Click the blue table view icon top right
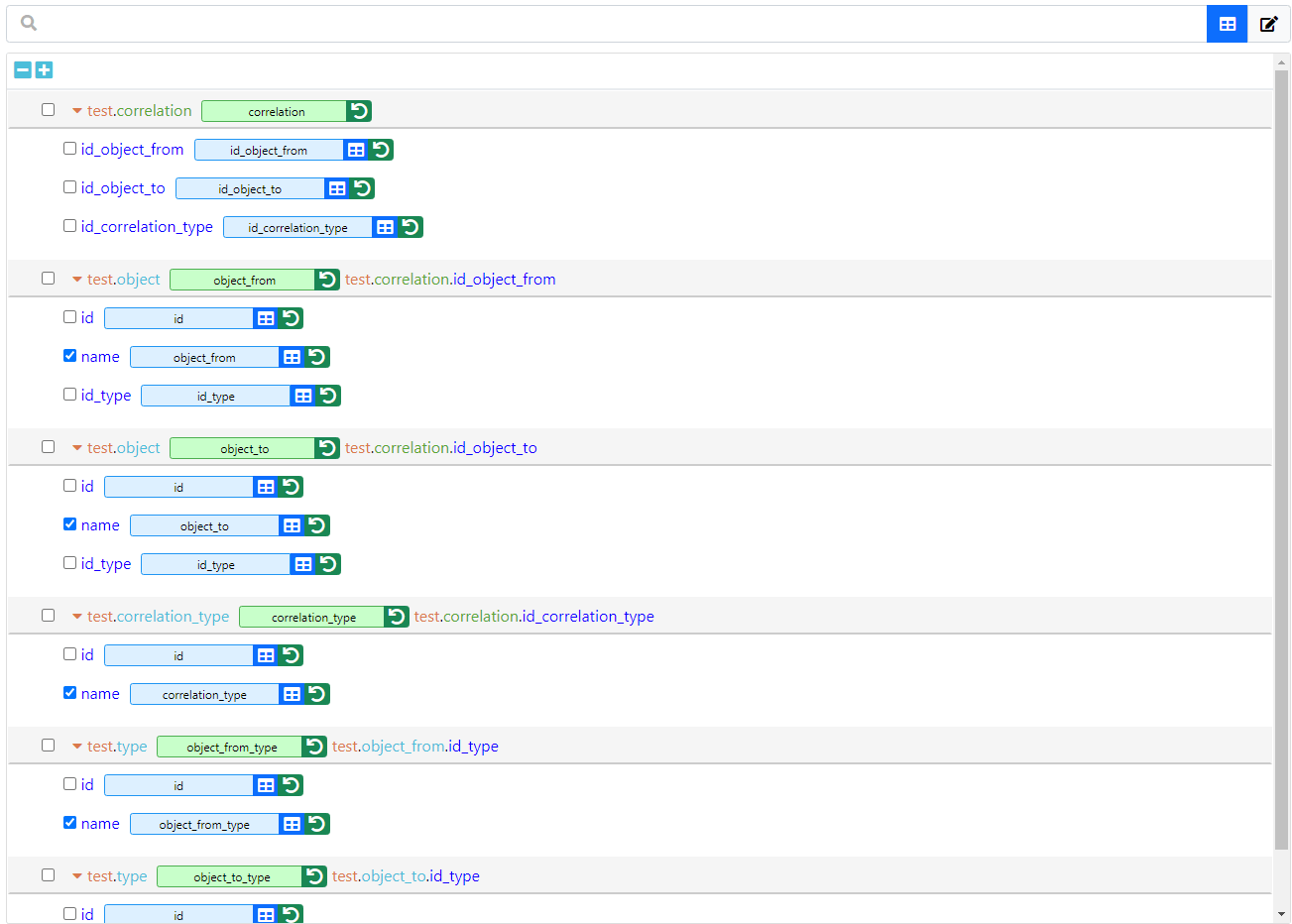This screenshot has width=1292, height=924. coord(1227,24)
